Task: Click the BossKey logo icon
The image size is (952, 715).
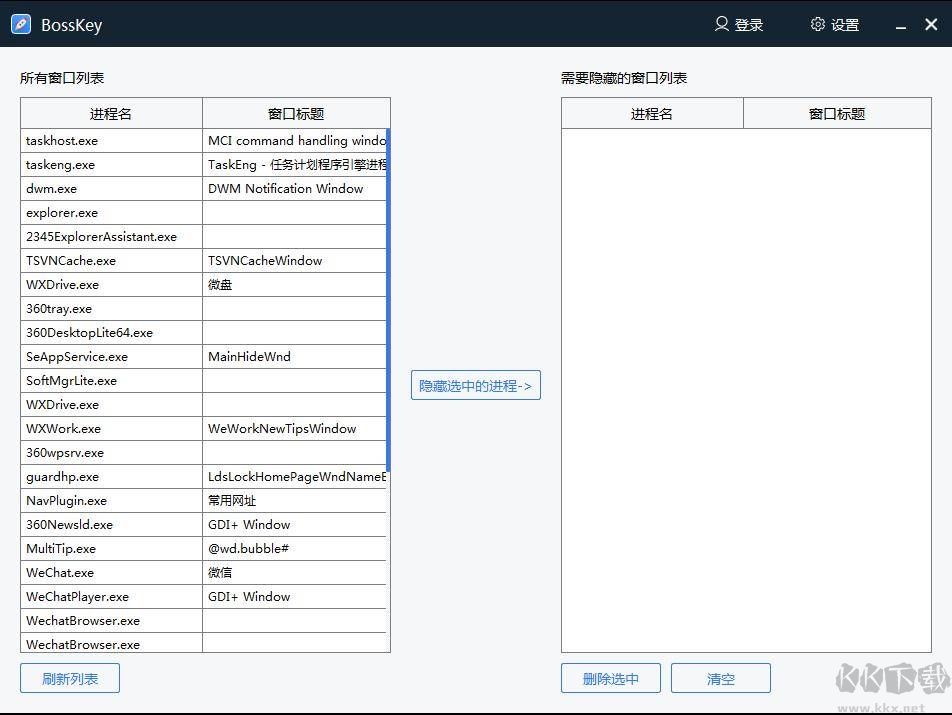Action: pyautogui.click(x=20, y=23)
